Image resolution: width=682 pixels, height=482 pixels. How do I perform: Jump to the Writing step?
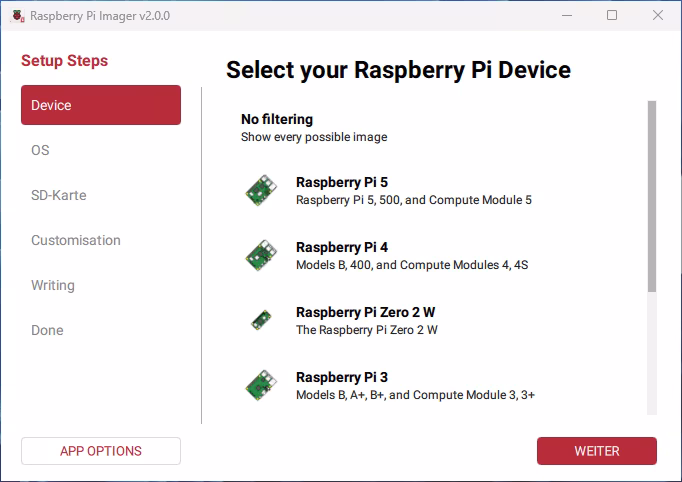click(x=53, y=285)
